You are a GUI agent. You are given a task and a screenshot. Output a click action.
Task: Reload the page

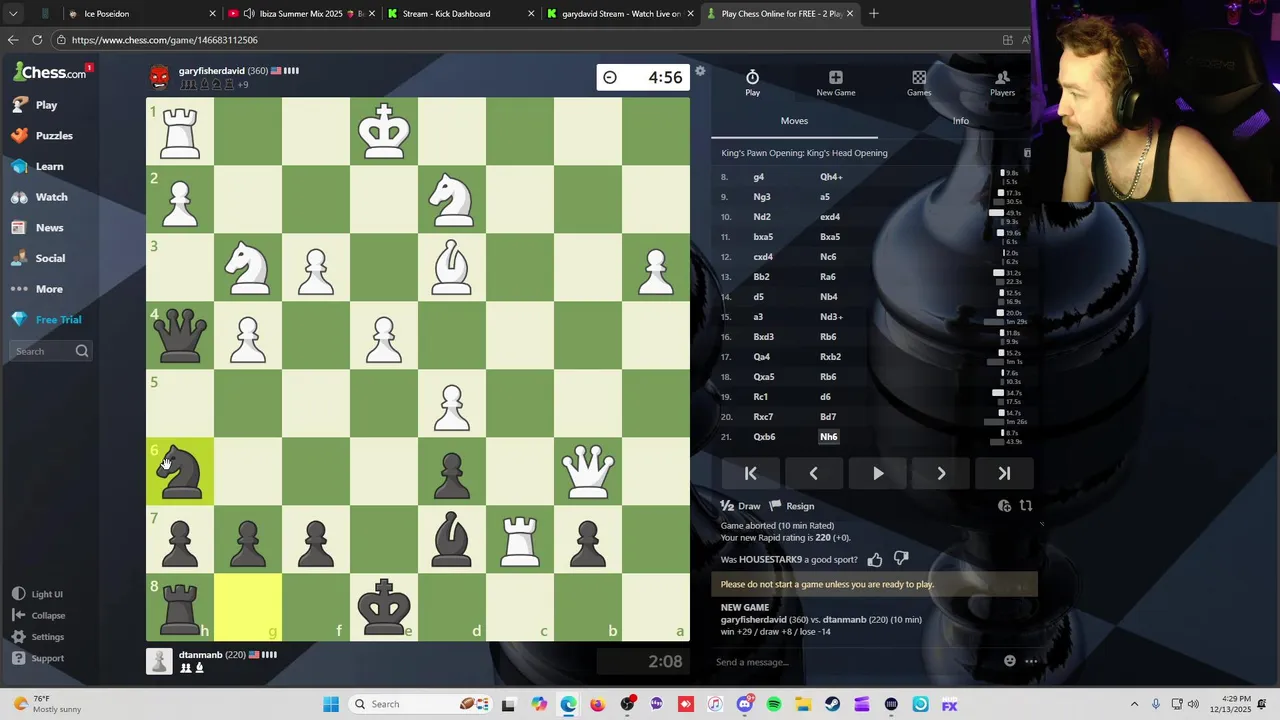37,40
